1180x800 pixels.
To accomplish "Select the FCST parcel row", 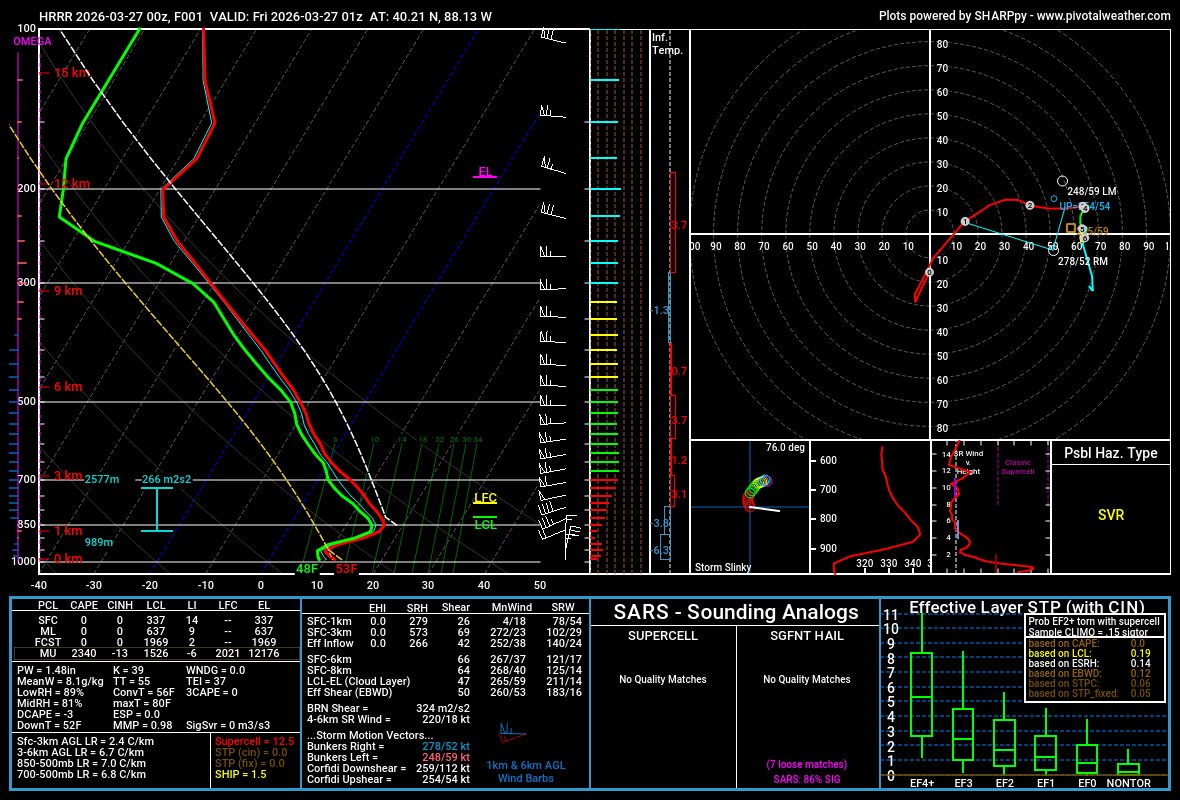I will point(156,642).
